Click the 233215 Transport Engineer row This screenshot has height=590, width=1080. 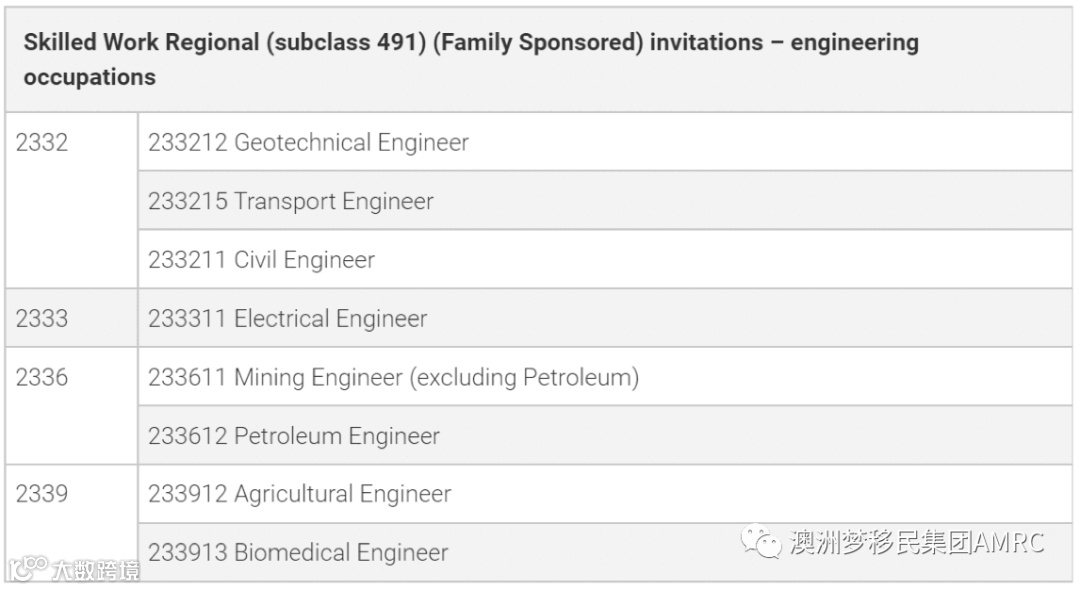click(291, 202)
